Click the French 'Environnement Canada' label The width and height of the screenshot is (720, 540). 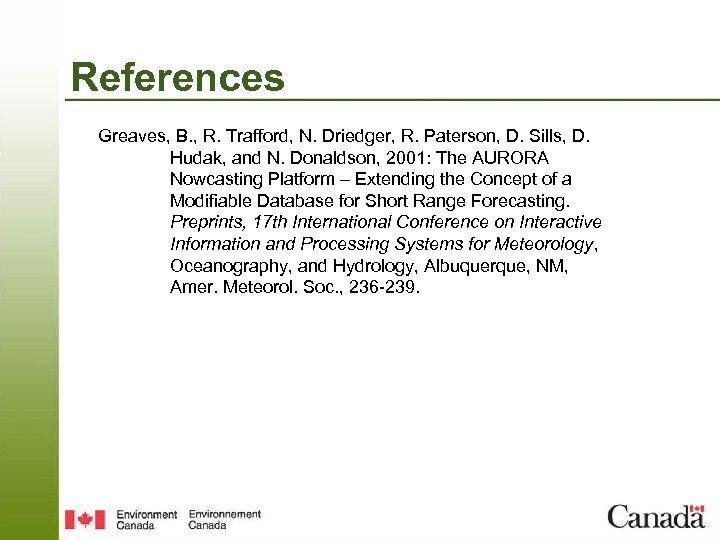click(225, 520)
